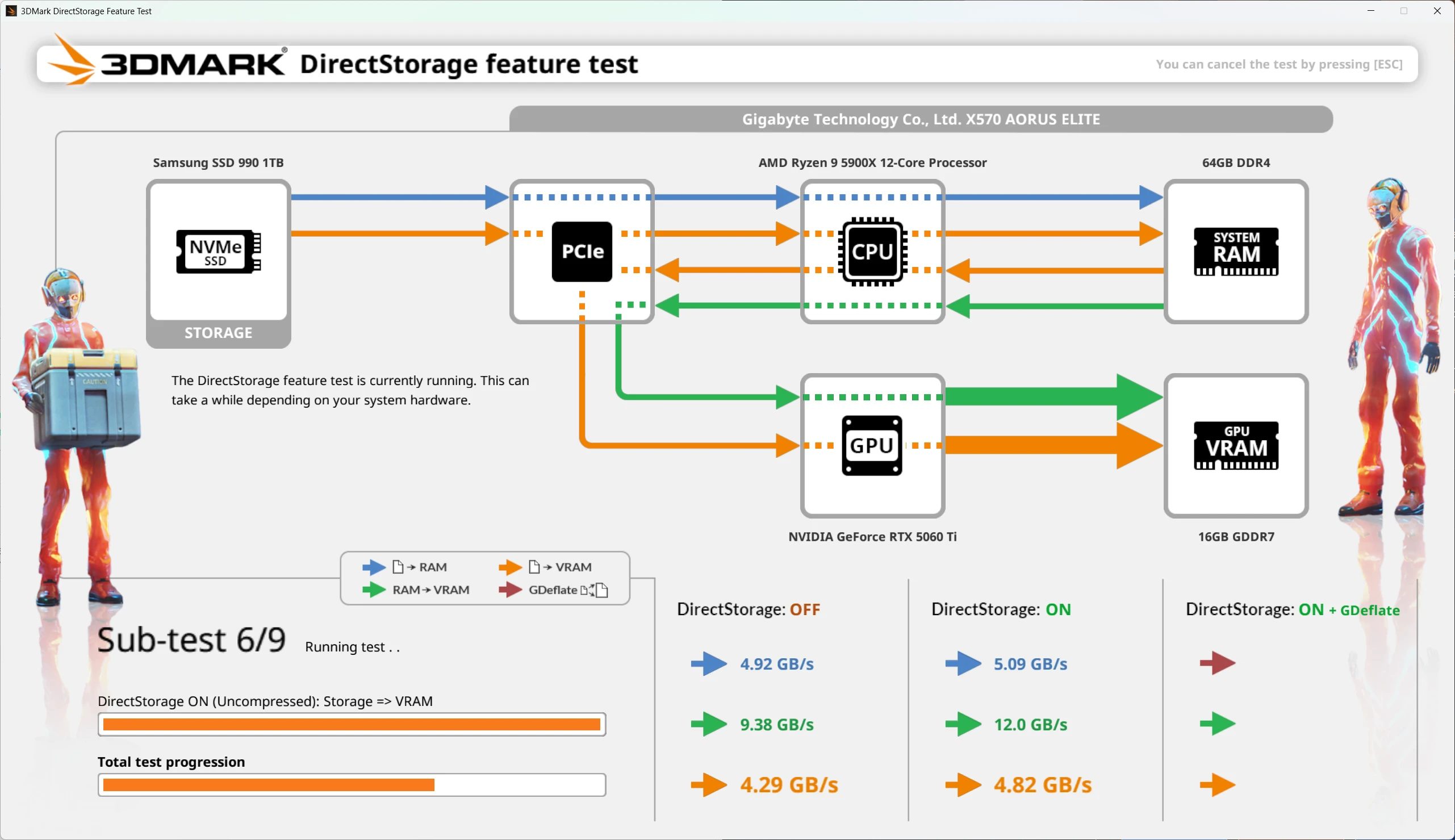Image resolution: width=1455 pixels, height=840 pixels.
Task: Click the 12.0 GB/s value
Action: [x=1031, y=725]
